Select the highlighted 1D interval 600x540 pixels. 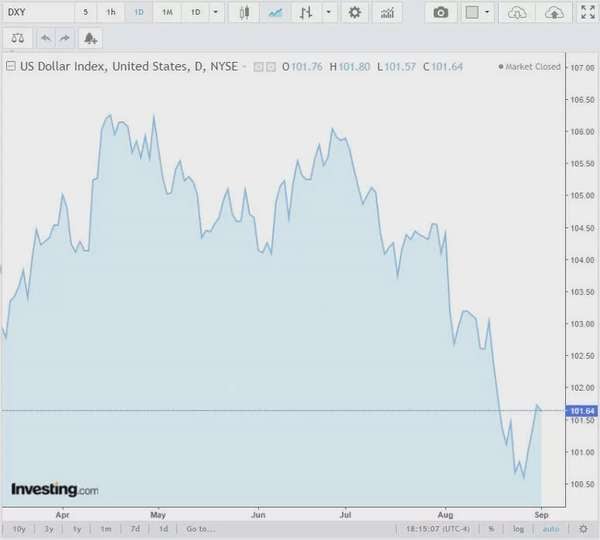click(139, 12)
